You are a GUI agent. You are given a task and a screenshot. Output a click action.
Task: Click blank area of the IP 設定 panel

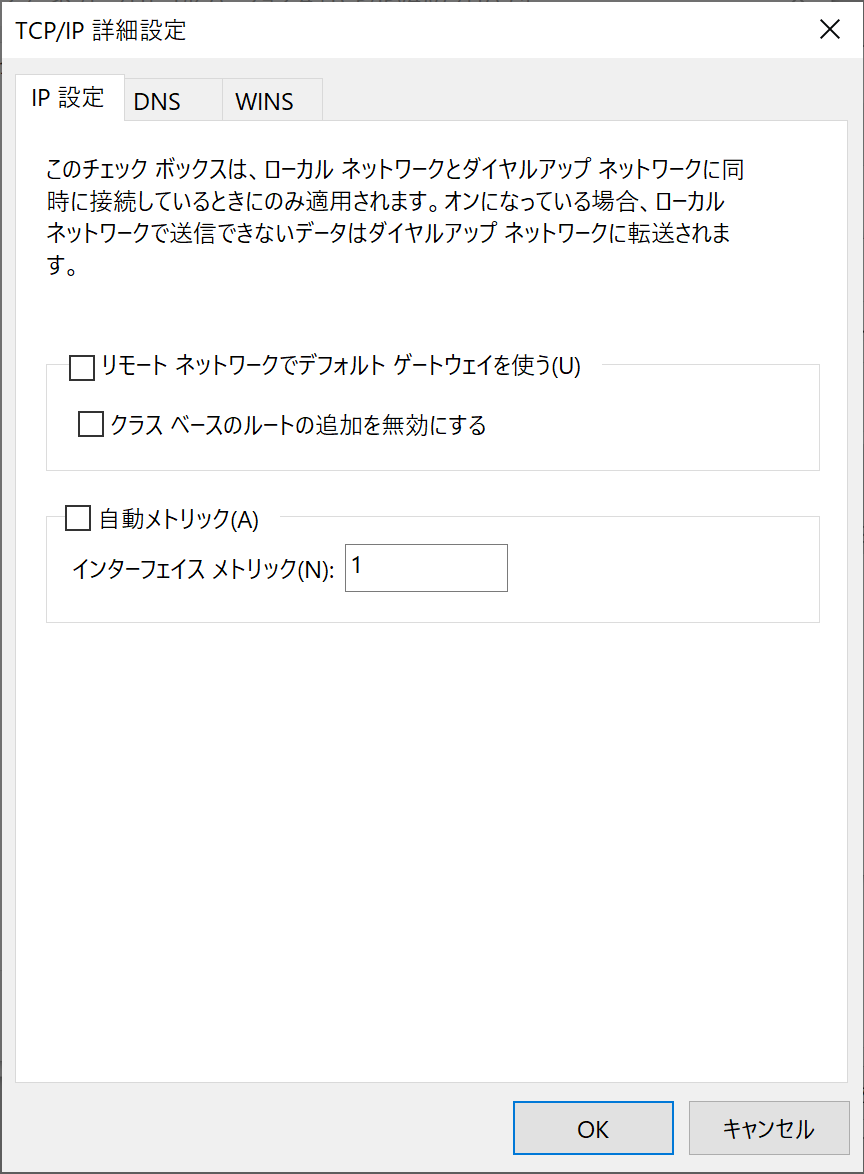430,850
